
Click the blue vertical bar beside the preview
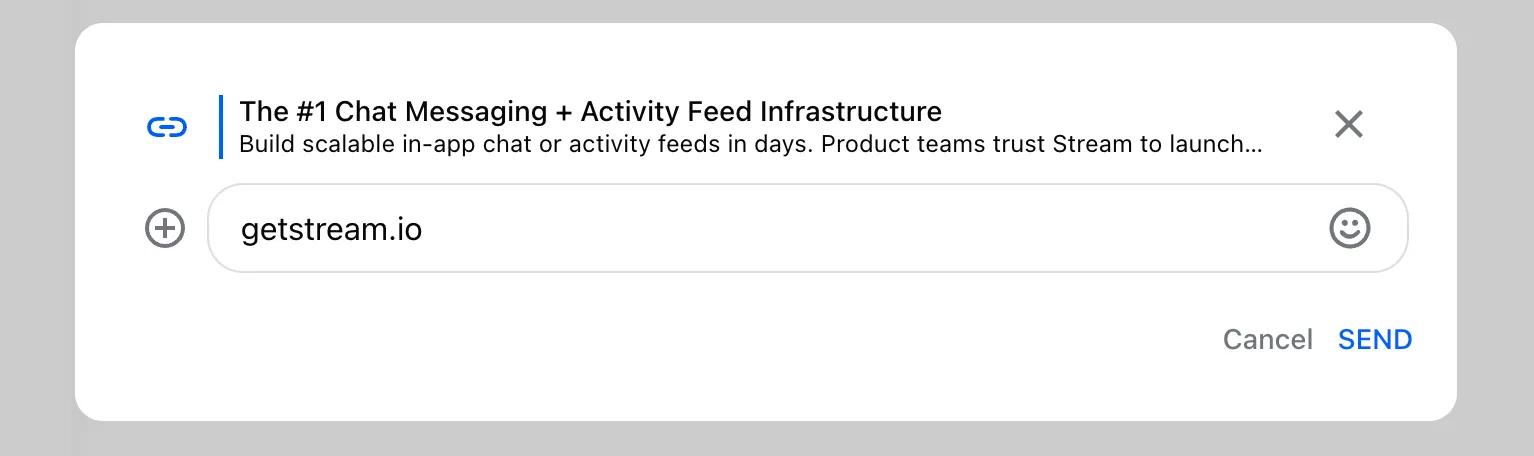pyautogui.click(x=220, y=127)
